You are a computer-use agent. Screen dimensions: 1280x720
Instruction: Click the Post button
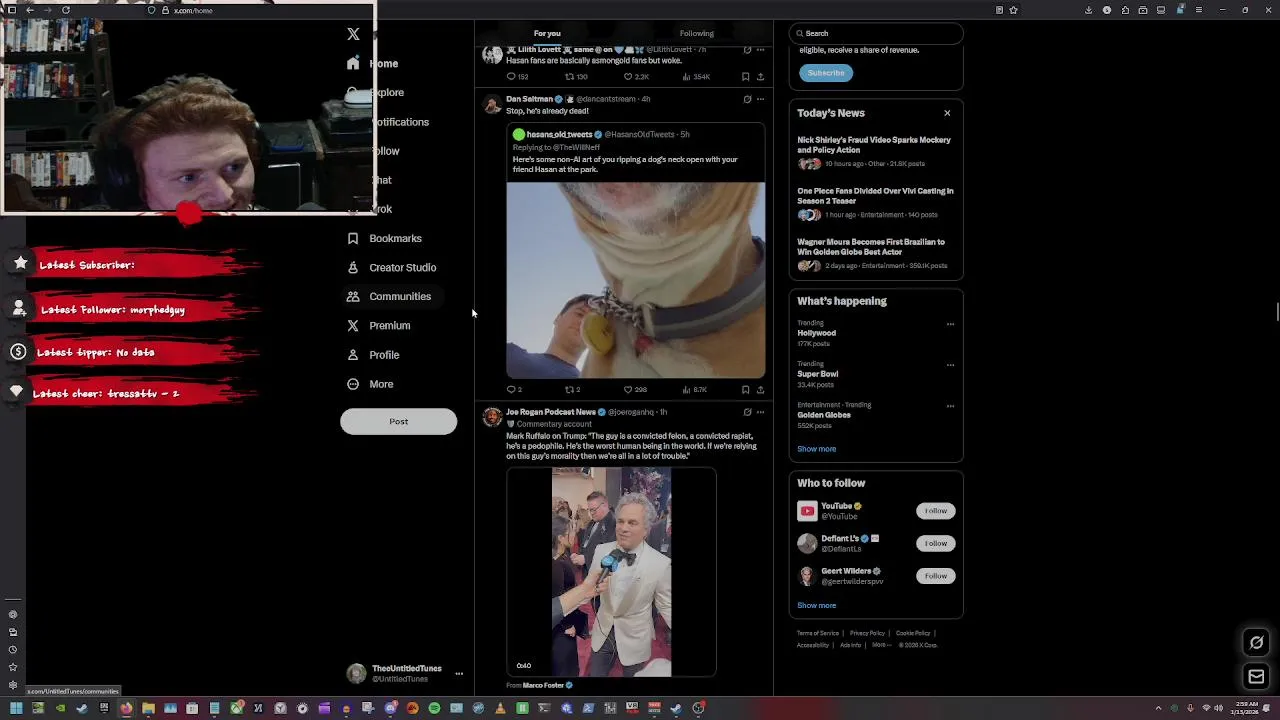coord(398,421)
